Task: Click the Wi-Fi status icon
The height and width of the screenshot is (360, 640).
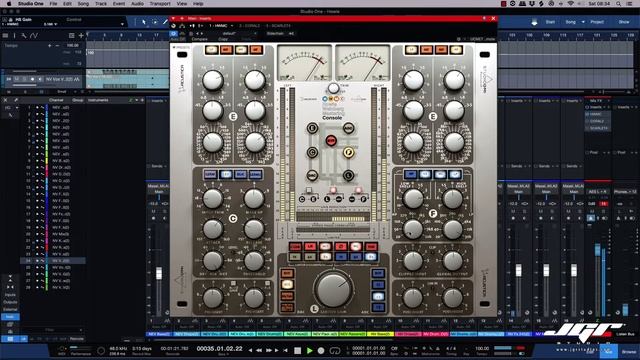Action: click(571, 4)
